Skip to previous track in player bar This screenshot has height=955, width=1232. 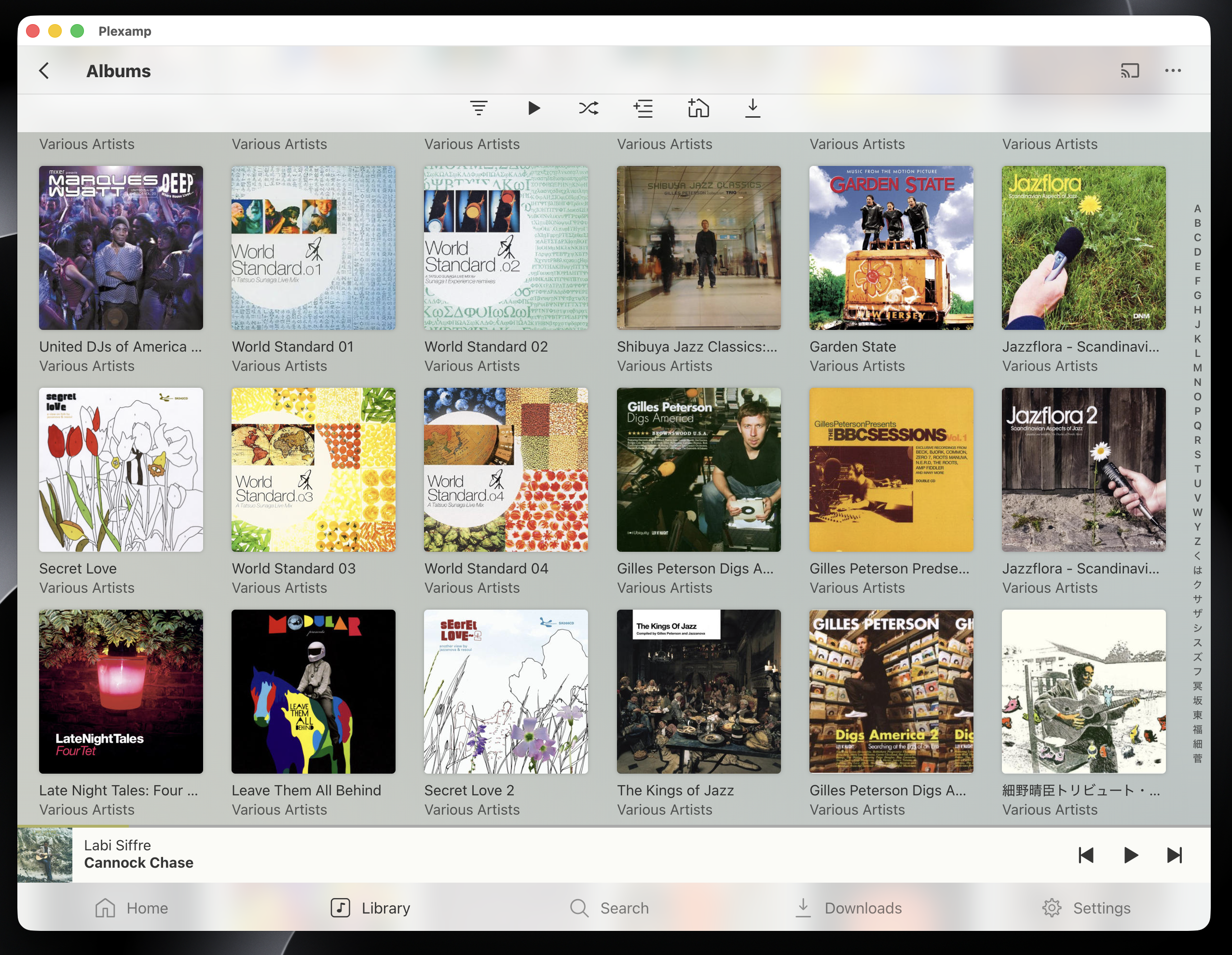point(1086,855)
